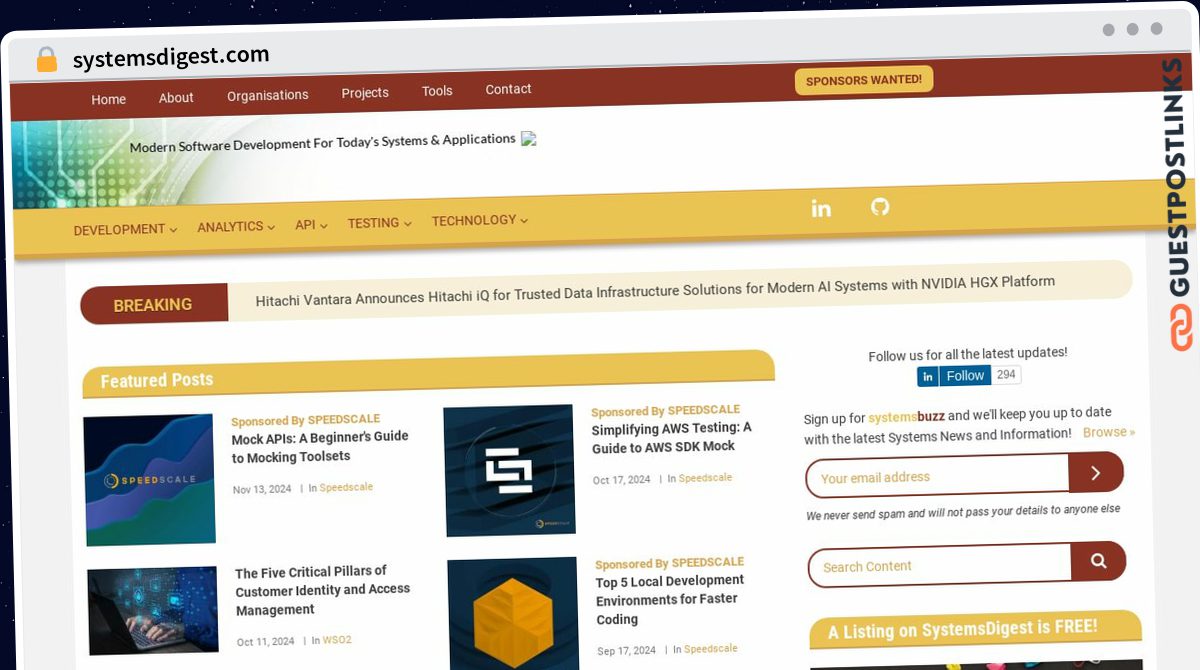Image resolution: width=1200 pixels, height=670 pixels.
Task: Open the AWS SDK Mock post thumbnail
Action: point(510,470)
